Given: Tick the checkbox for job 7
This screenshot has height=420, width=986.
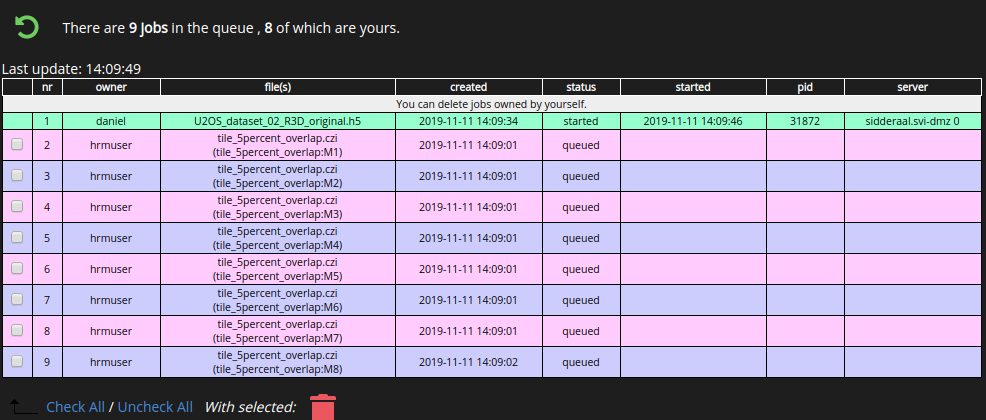Looking at the screenshot, I should pos(17,299).
